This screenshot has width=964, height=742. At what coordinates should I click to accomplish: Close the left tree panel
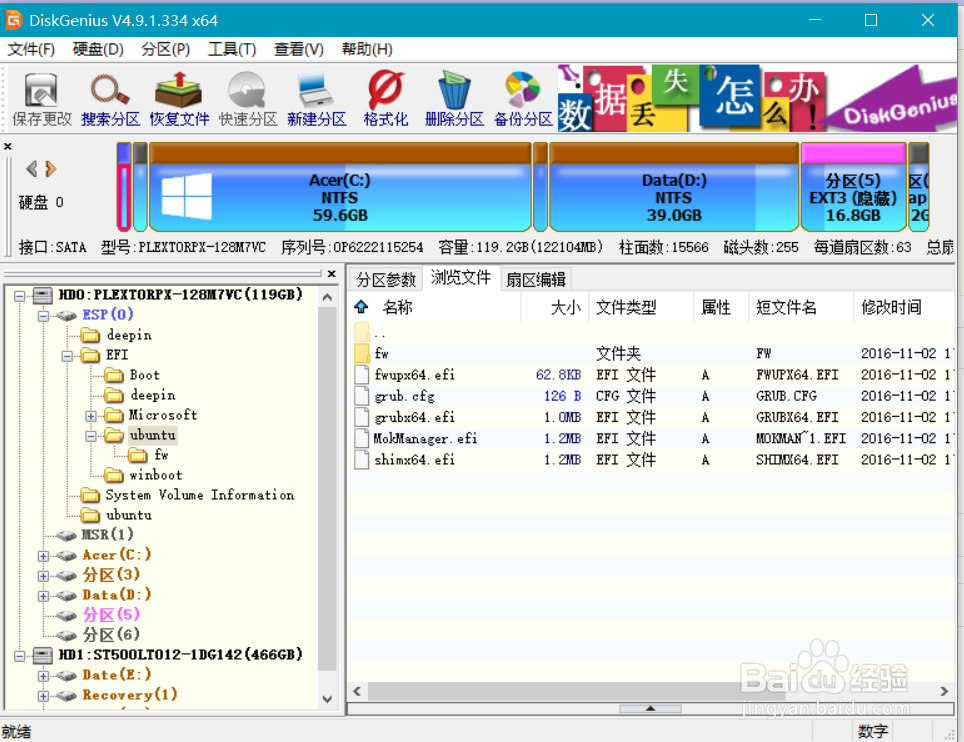point(331,274)
